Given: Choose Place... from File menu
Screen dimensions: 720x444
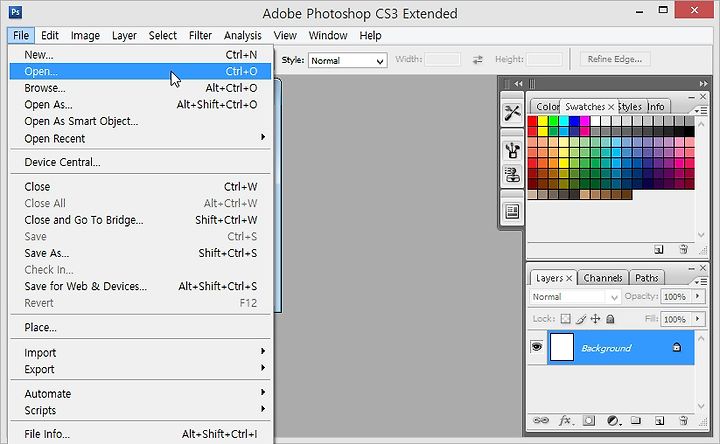Looking at the screenshot, I should click(140, 327).
